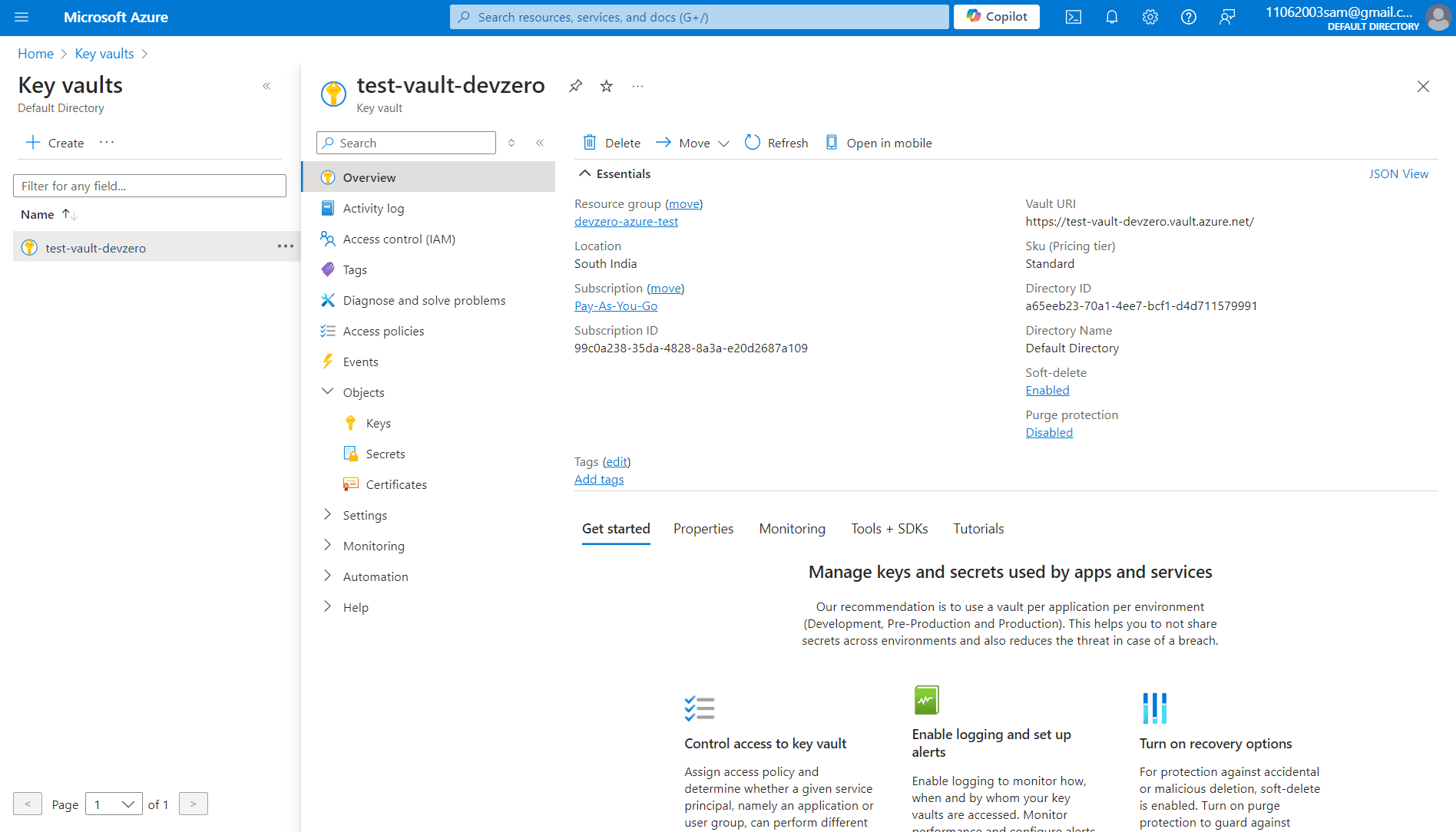The height and width of the screenshot is (832, 1456).
Task: Go to Key vaults breadcrumb
Action: (x=104, y=54)
